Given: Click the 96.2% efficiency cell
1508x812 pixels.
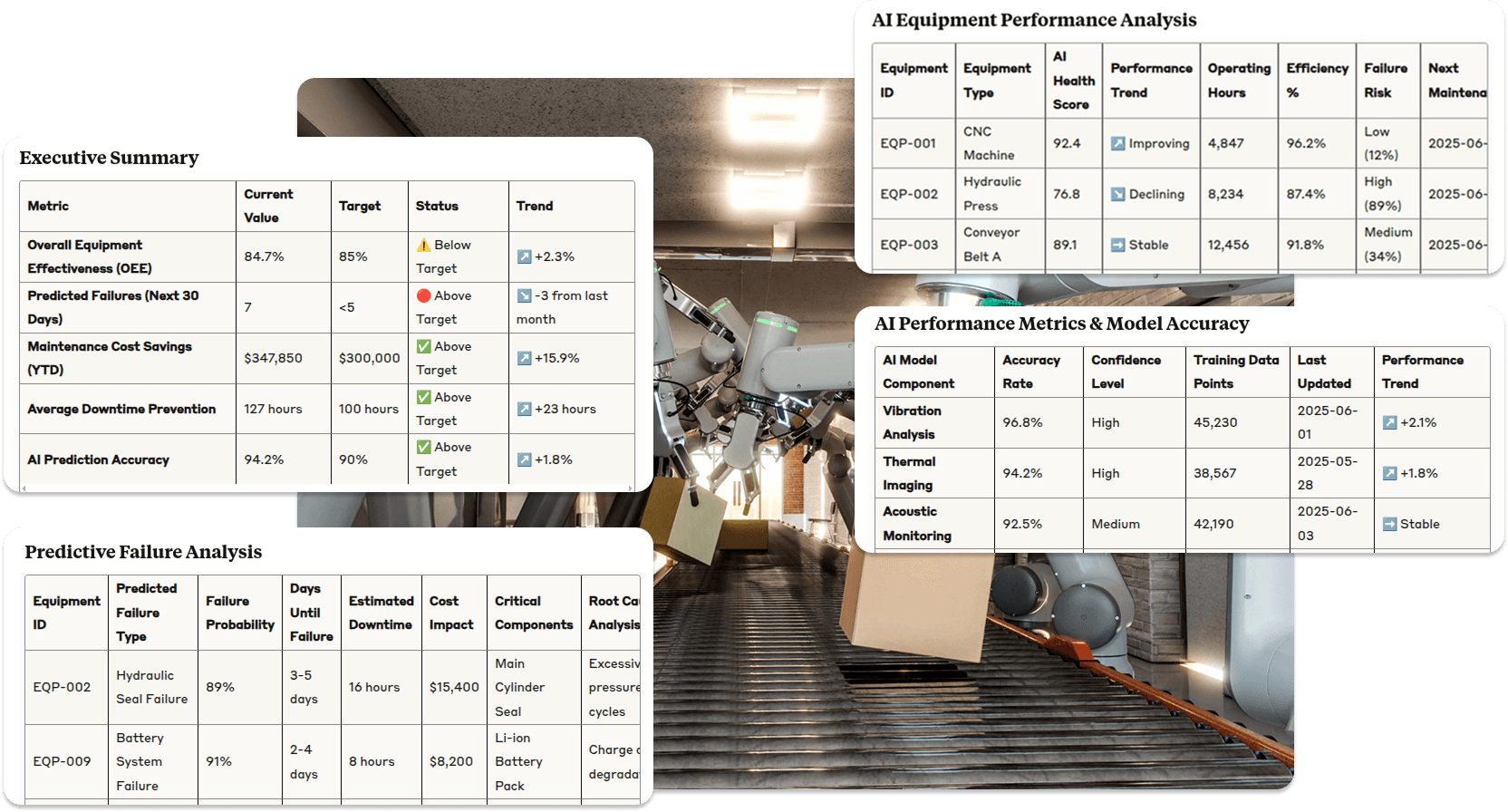Looking at the screenshot, I should click(x=1306, y=143).
